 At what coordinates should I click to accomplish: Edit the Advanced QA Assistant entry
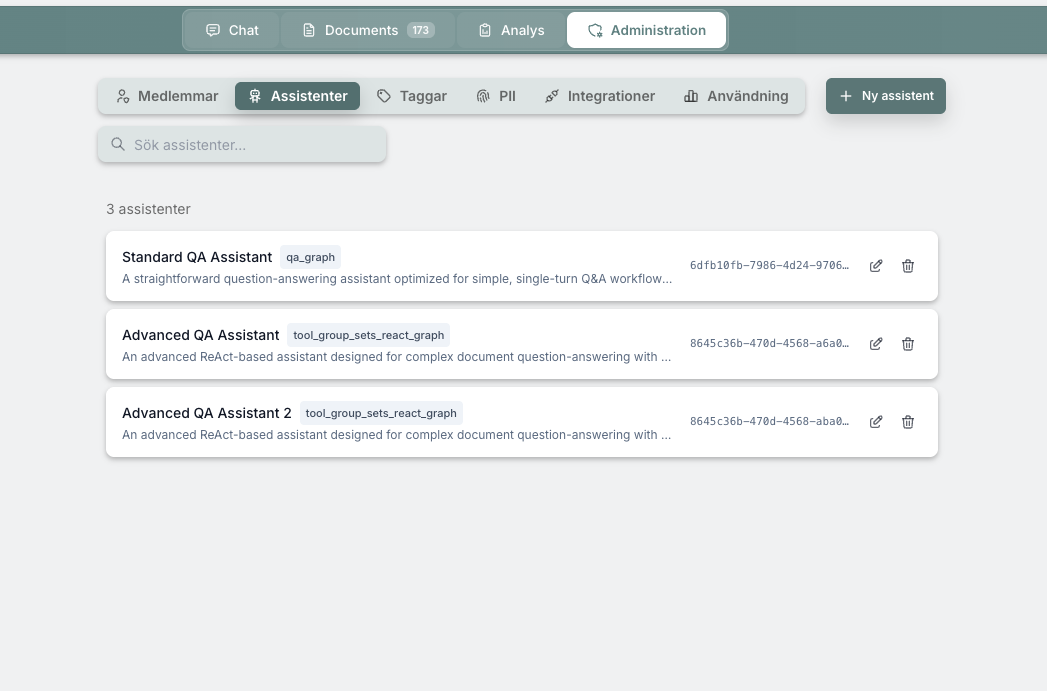pyautogui.click(x=875, y=344)
